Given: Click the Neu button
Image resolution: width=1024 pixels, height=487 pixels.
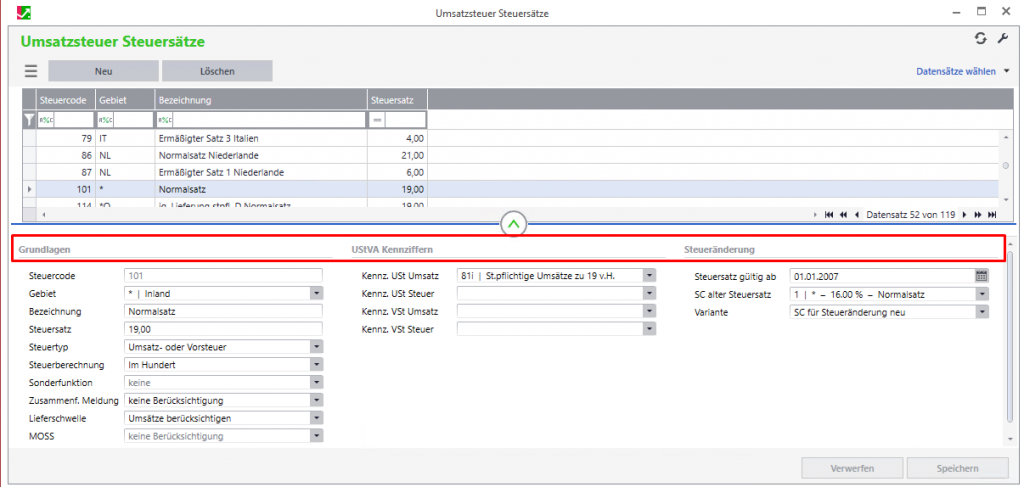Looking at the screenshot, I should [x=103, y=71].
